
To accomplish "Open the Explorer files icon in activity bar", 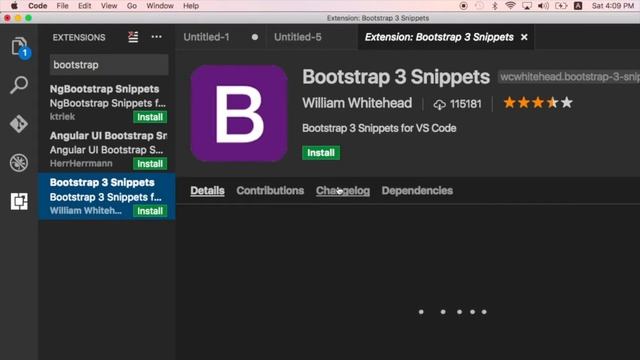I will coord(19,47).
